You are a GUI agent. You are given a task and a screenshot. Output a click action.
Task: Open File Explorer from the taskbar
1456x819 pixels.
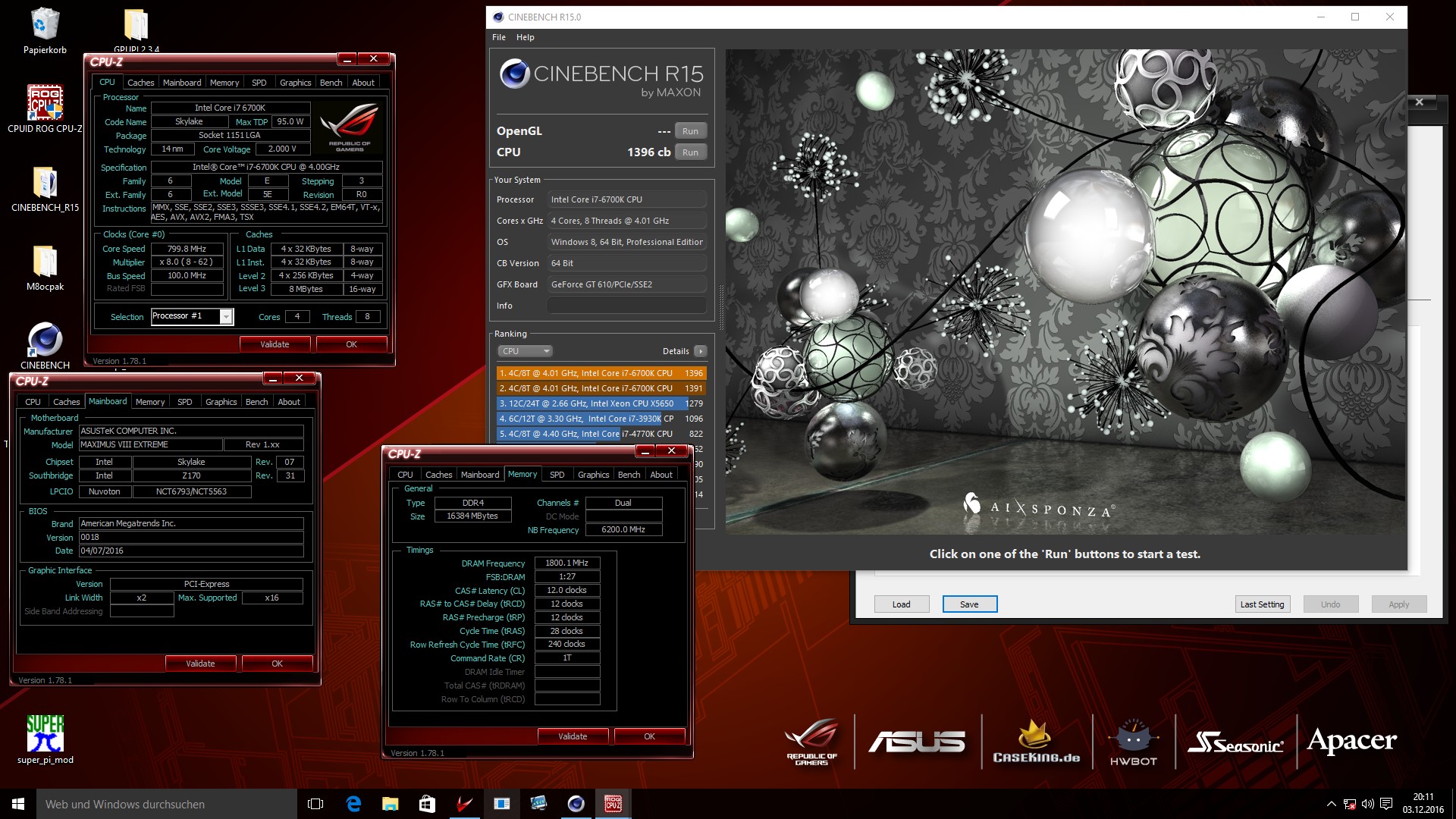coord(390,804)
